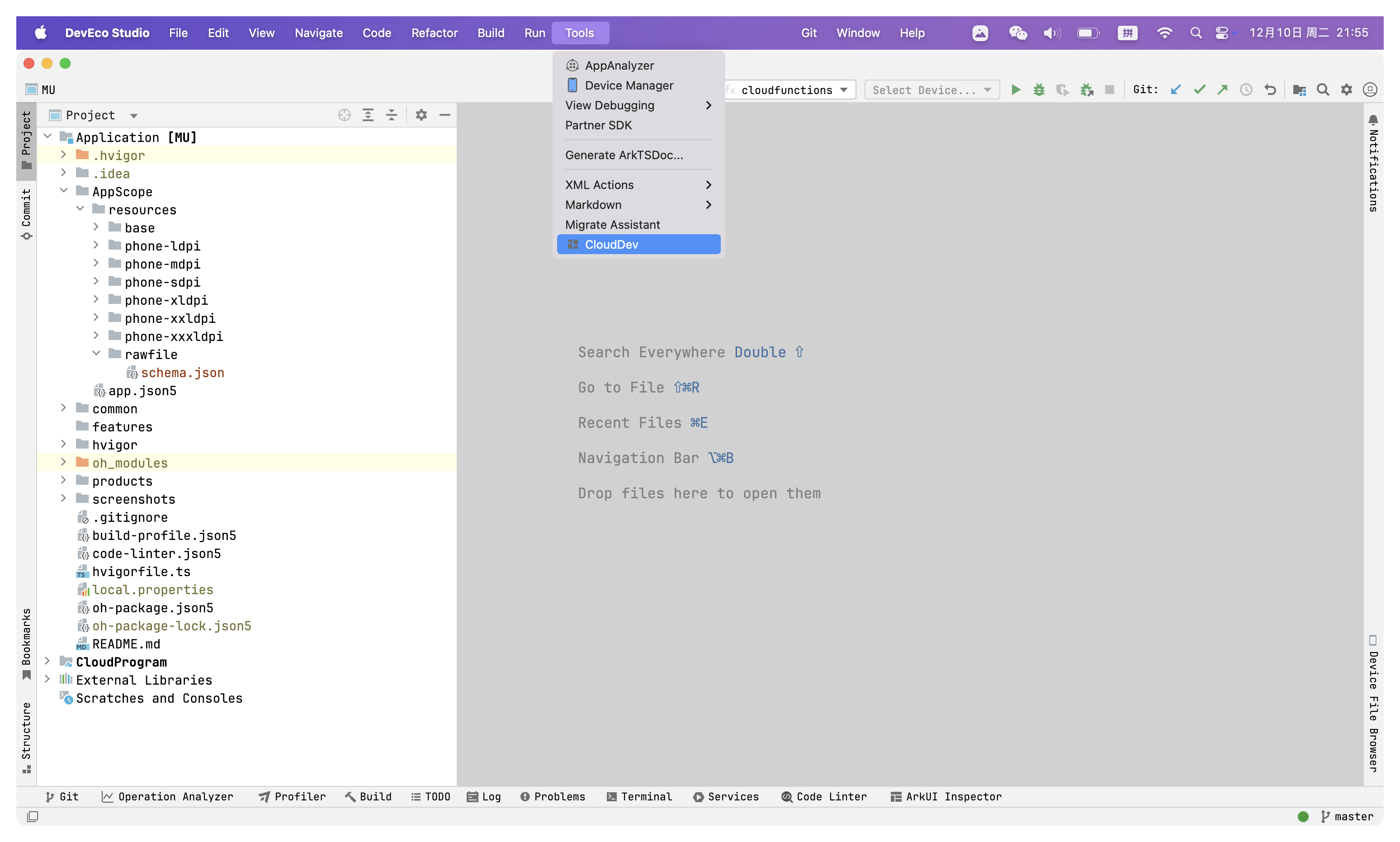The image size is (1400, 842).
Task: Click the Stop square icon in toolbar
Action: pos(1110,90)
